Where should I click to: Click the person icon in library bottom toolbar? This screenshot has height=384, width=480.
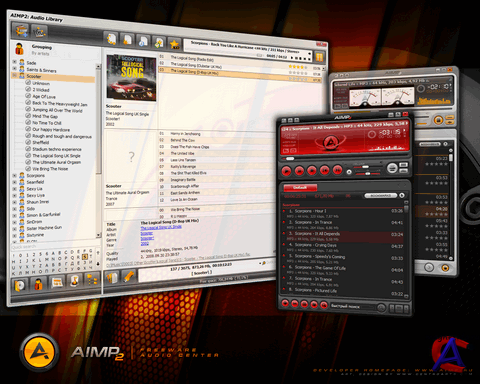39,284
